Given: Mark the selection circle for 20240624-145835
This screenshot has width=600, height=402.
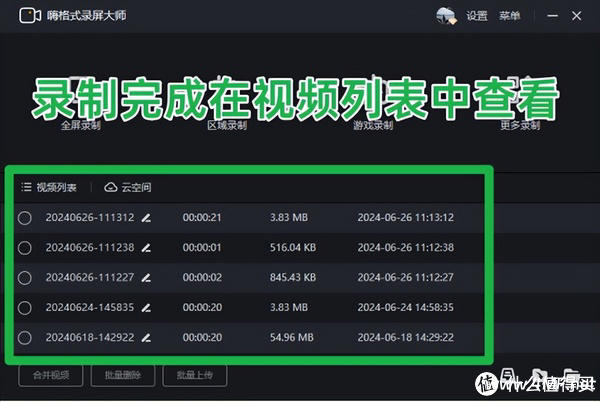Looking at the screenshot, I should point(25,307).
